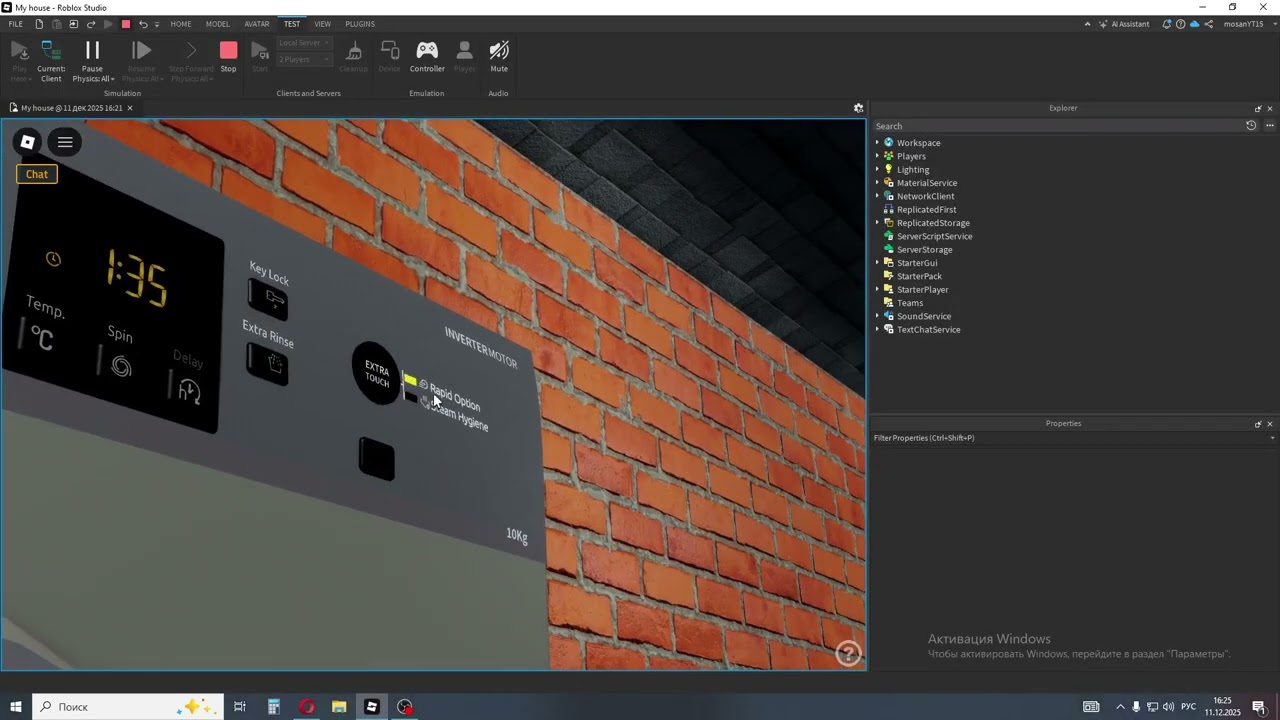Select the TEST ribbon tab

[291, 24]
